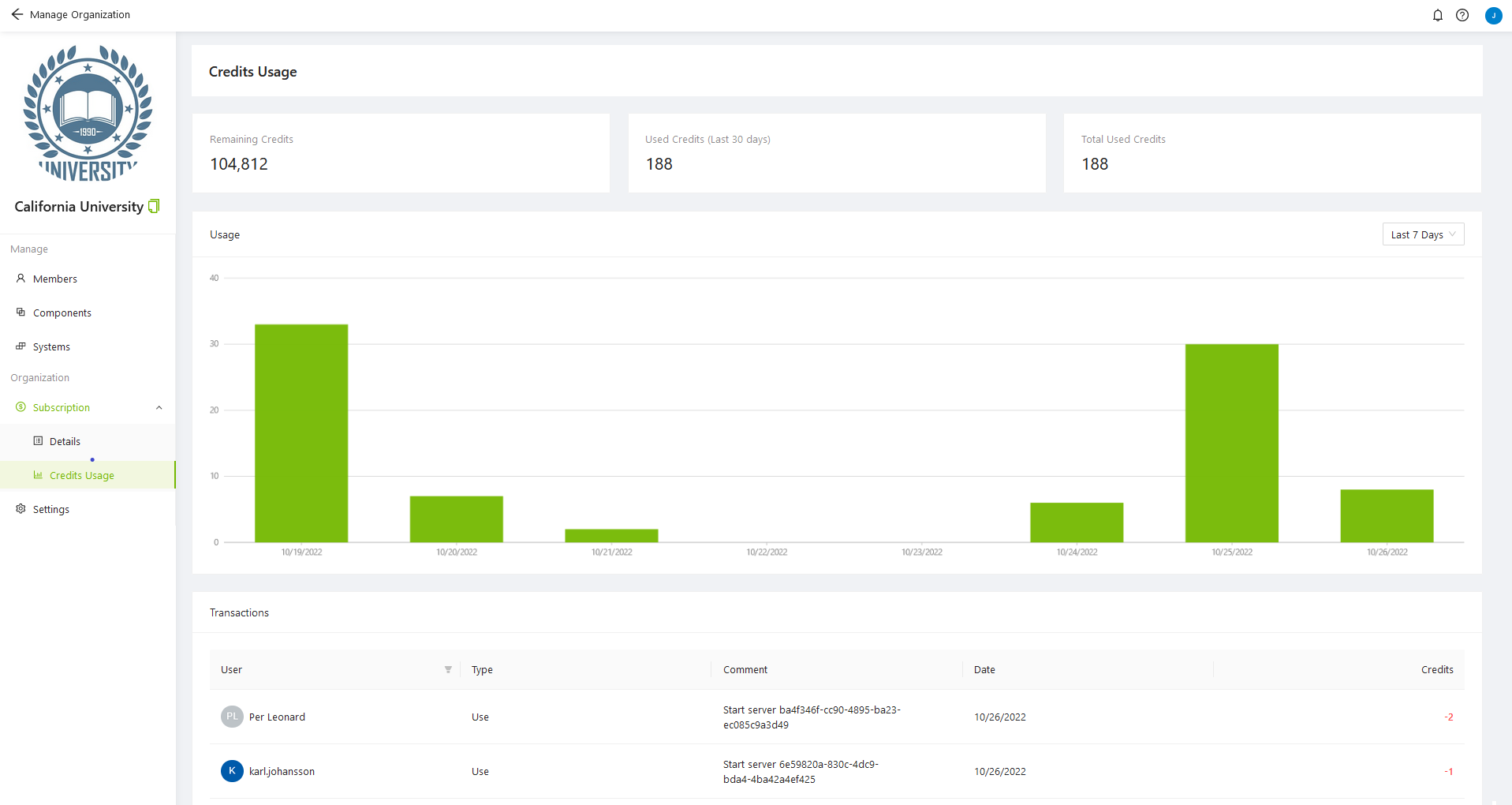Open the notifications bell
The height and width of the screenshot is (805, 1512).
click(1437, 15)
